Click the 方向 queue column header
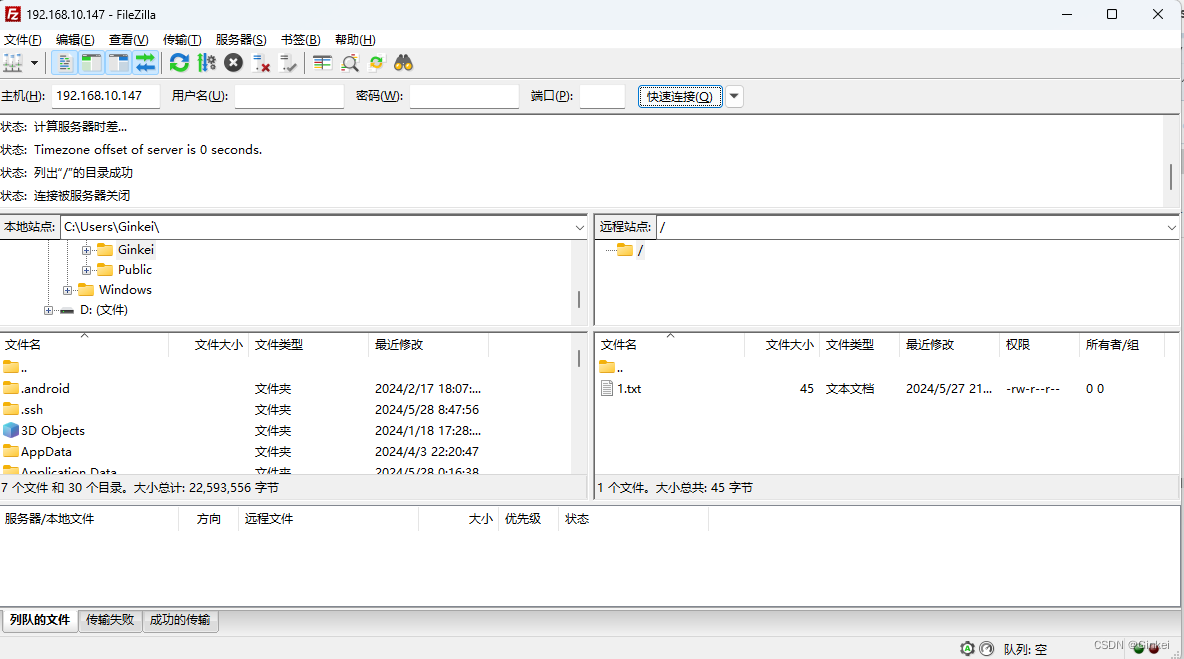 pyautogui.click(x=208, y=519)
